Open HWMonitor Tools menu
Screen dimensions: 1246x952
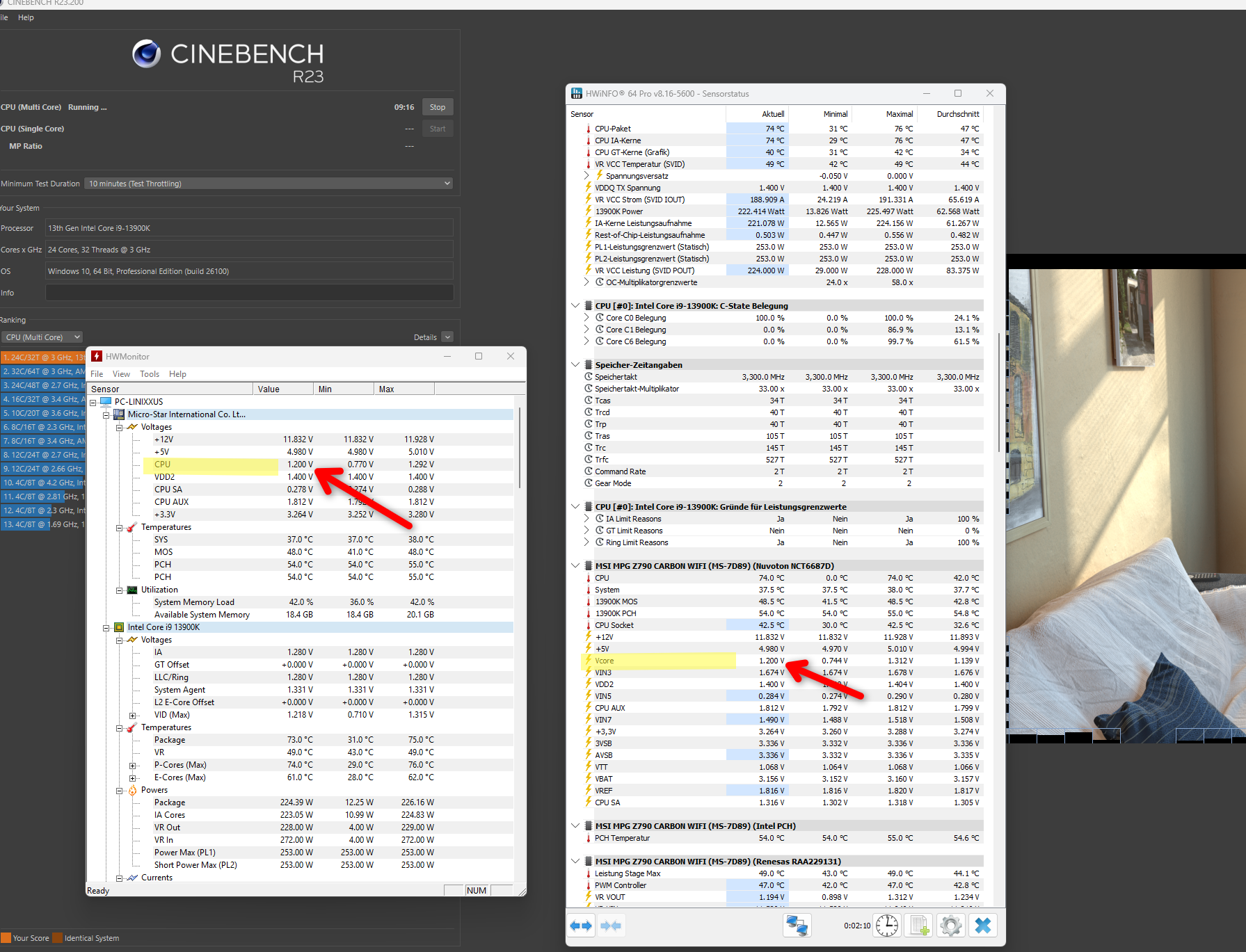click(150, 374)
